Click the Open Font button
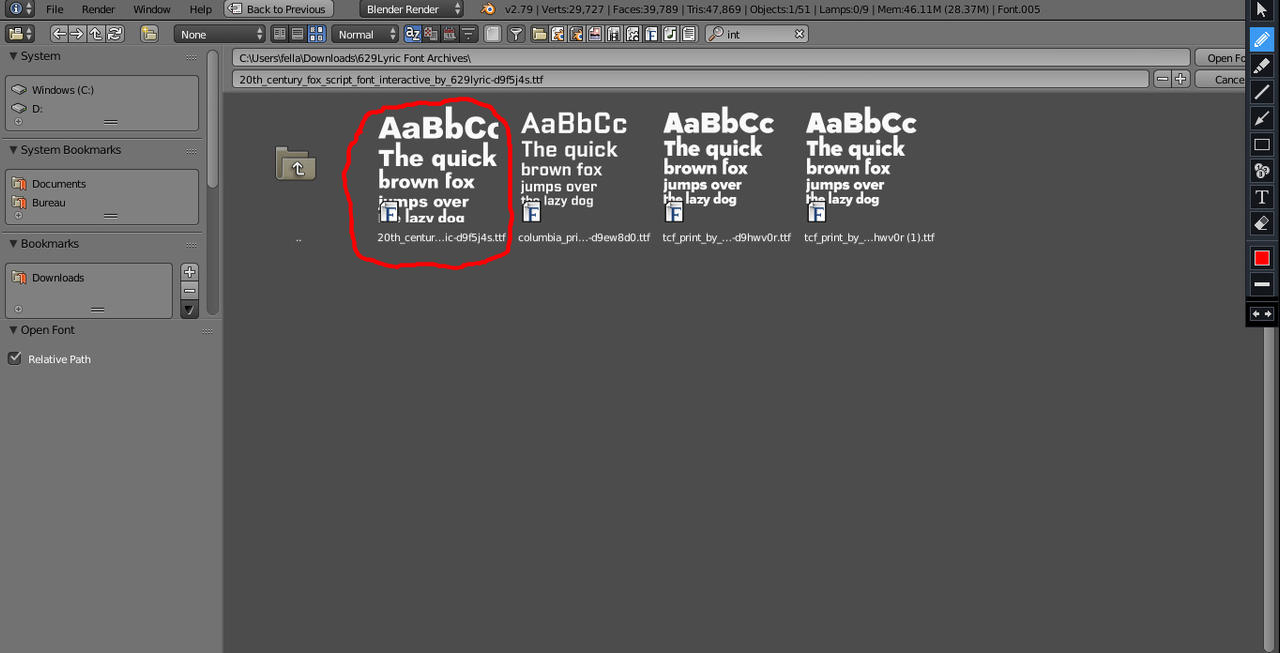The height and width of the screenshot is (653, 1280). pos(1221,58)
